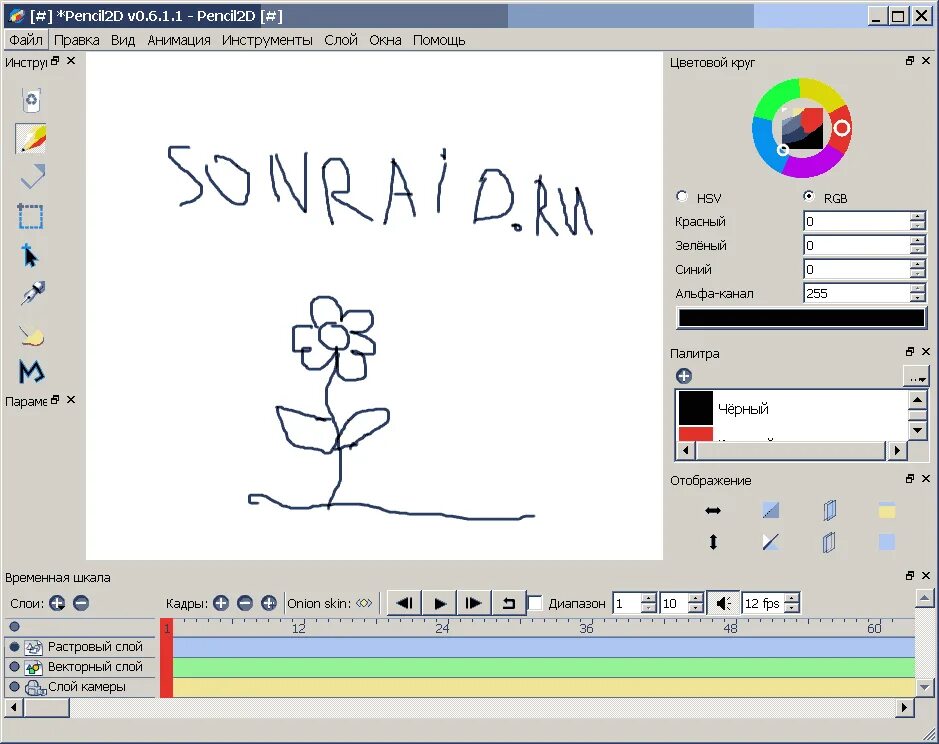Viewport: 939px width, 744px height.
Task: Increase the fps value
Action: [792, 598]
